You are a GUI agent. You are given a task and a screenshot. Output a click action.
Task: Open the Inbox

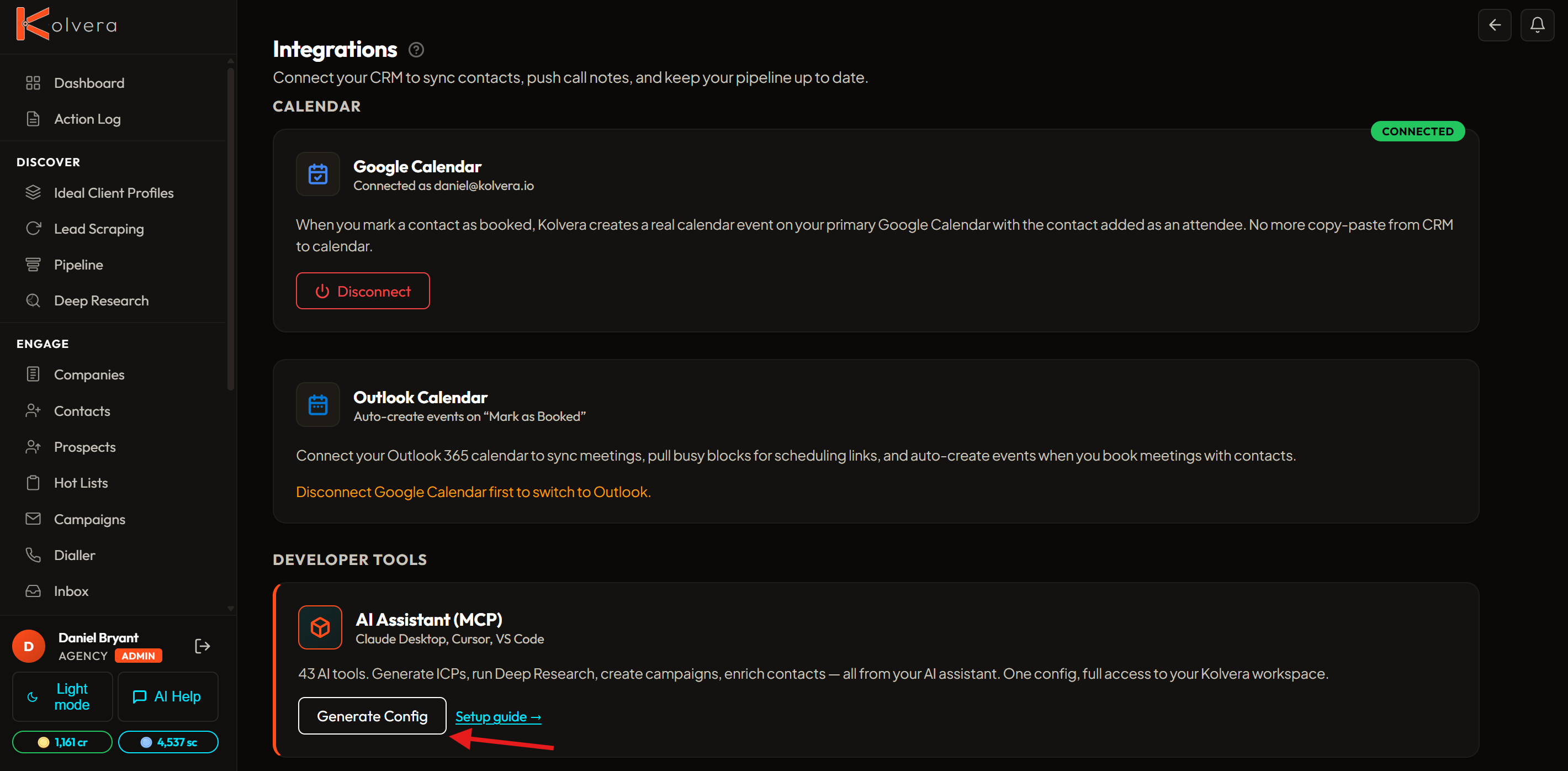click(71, 591)
